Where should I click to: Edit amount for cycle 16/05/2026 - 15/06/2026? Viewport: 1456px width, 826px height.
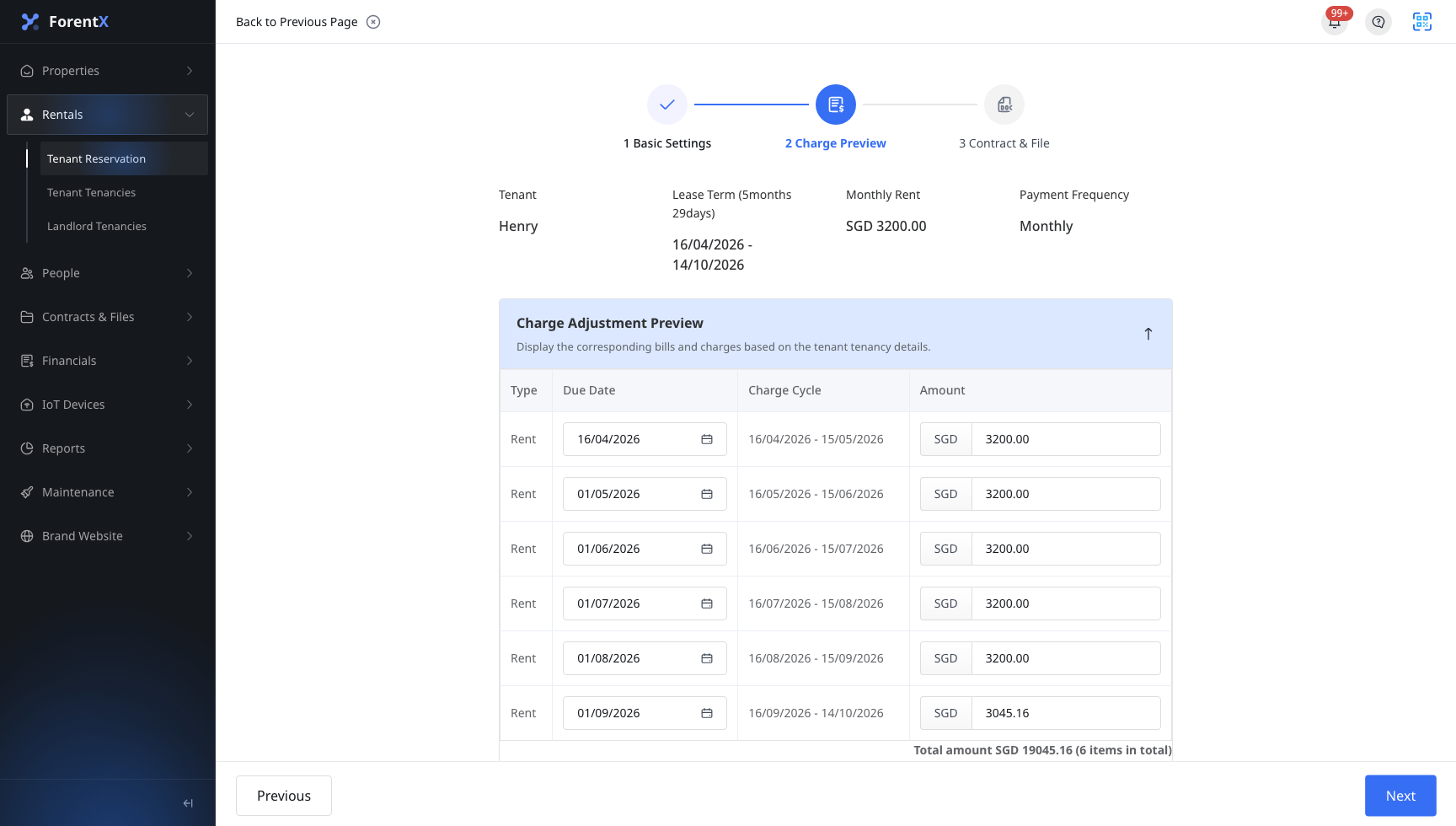[1066, 494]
